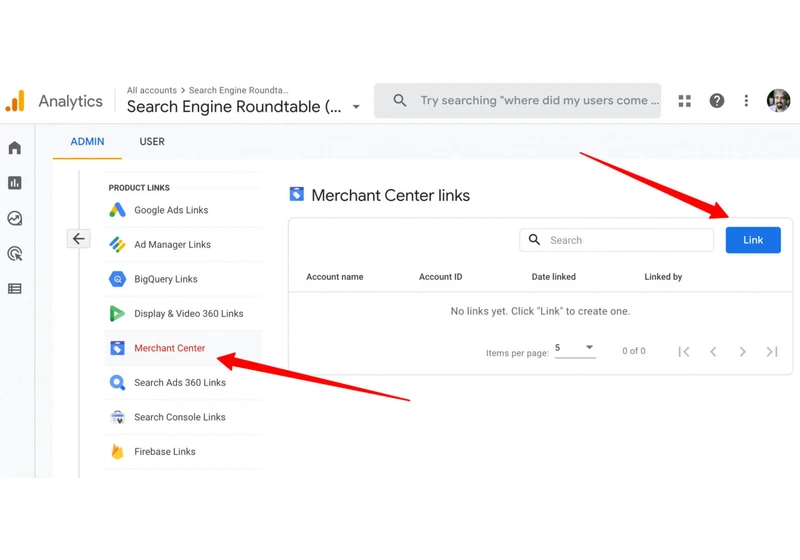The image size is (800, 560).
Task: Click the PRODUCT LINKS section label
Action: point(139,188)
